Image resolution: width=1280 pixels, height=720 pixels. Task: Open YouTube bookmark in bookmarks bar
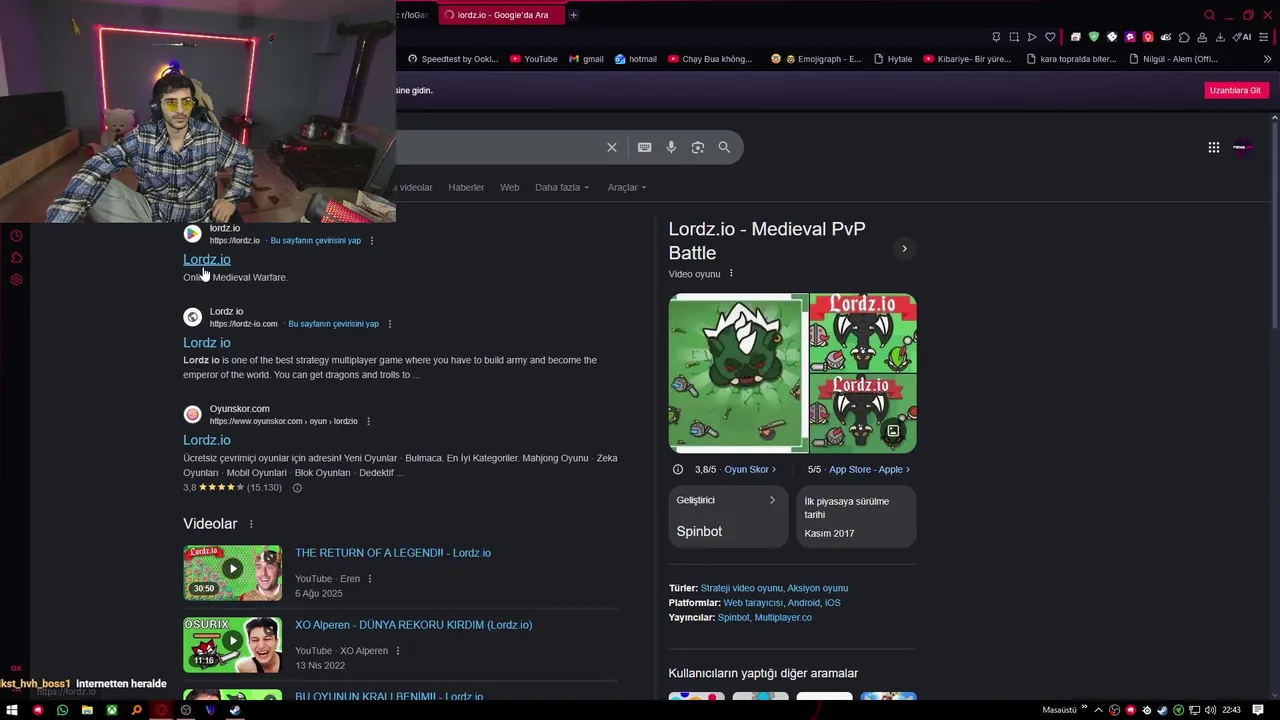click(x=534, y=59)
